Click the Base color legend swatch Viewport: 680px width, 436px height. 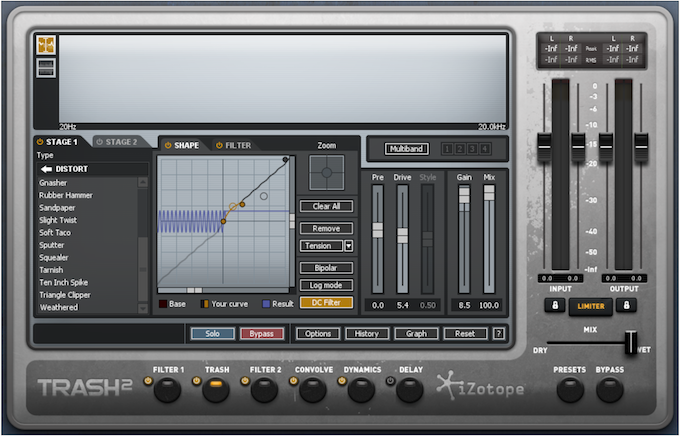(x=163, y=304)
